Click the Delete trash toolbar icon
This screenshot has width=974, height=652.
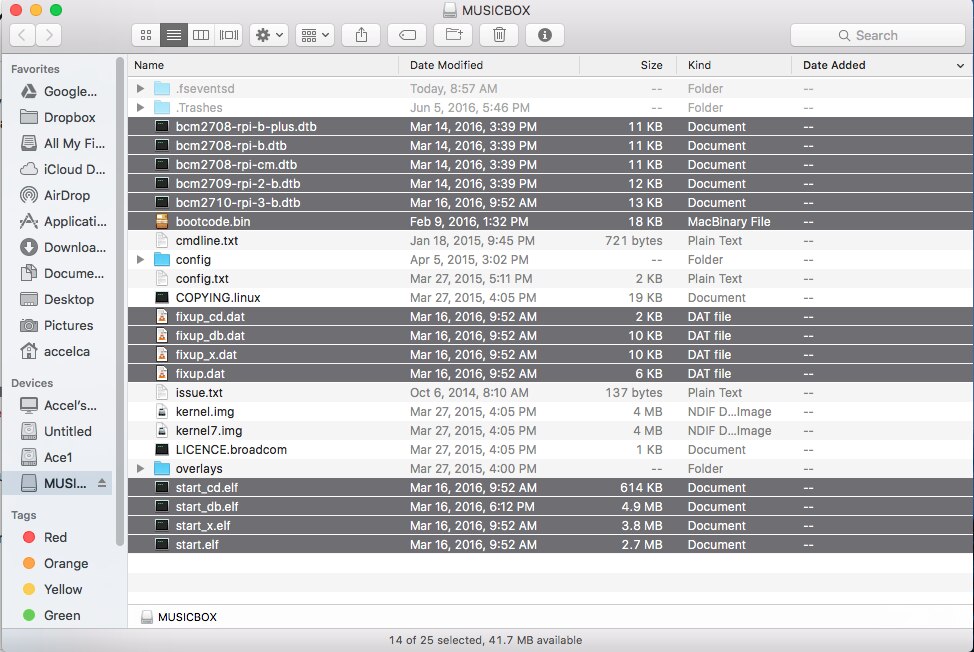[499, 35]
